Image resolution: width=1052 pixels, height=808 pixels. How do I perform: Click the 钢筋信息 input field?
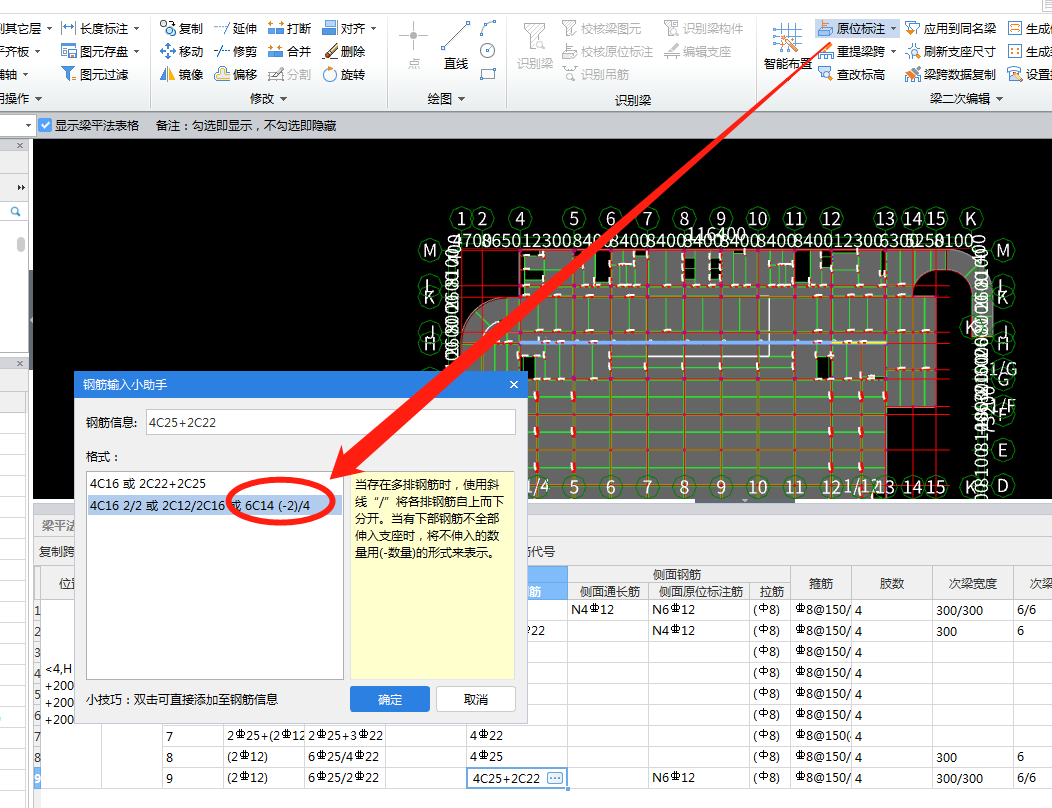point(331,422)
